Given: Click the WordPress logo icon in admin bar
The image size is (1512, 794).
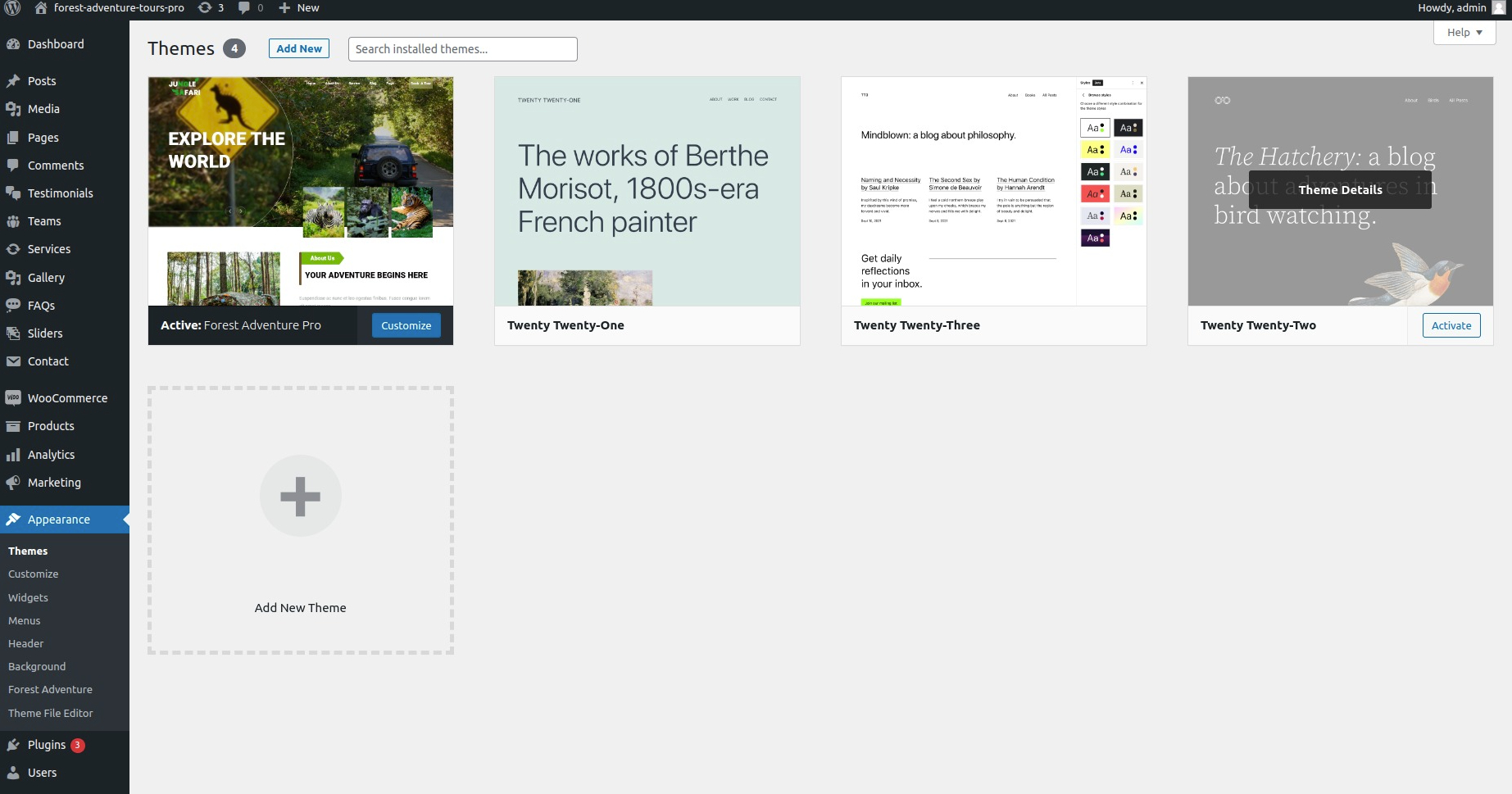Looking at the screenshot, I should 12,8.
